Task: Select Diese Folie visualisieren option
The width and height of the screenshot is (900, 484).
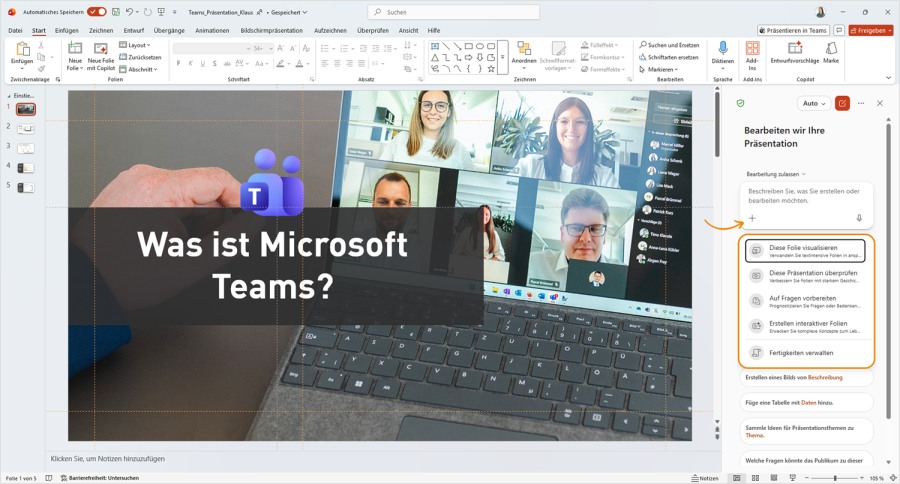Action: [805, 251]
